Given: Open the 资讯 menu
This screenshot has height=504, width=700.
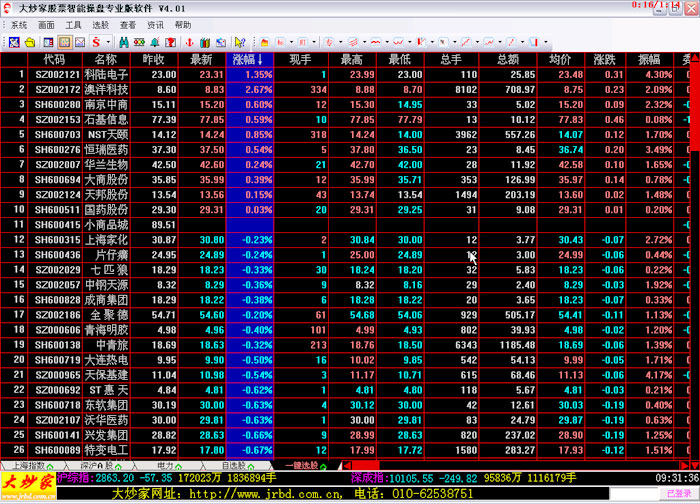Looking at the screenshot, I should (155, 25).
